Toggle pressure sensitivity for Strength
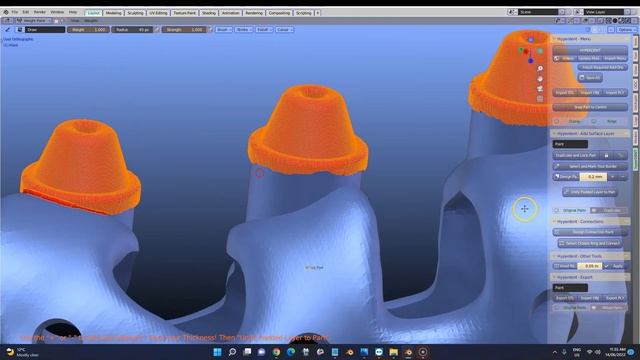 210,30
